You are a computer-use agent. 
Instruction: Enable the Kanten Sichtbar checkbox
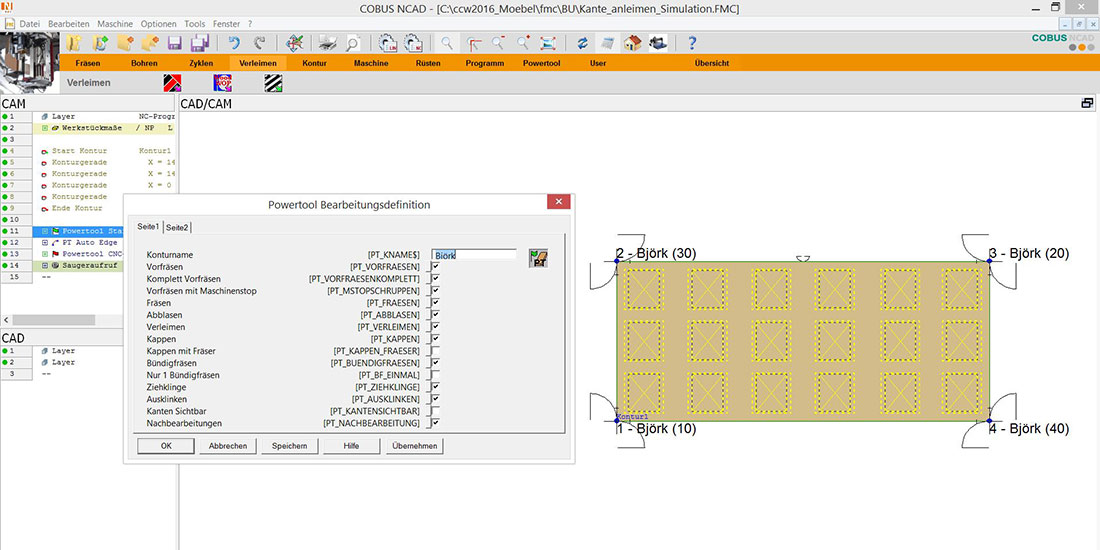click(x=435, y=411)
